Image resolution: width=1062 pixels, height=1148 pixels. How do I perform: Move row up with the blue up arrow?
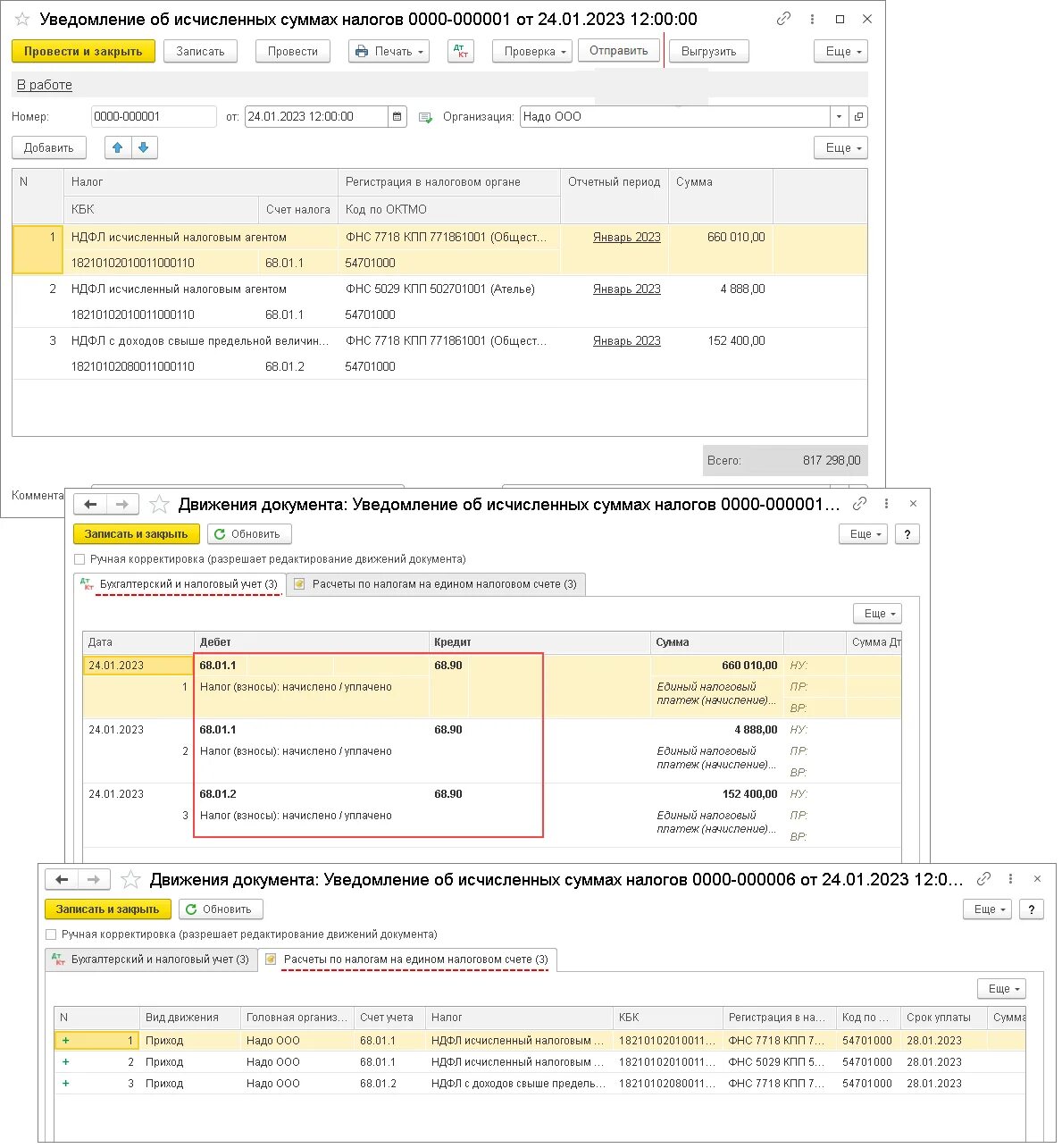[x=118, y=147]
